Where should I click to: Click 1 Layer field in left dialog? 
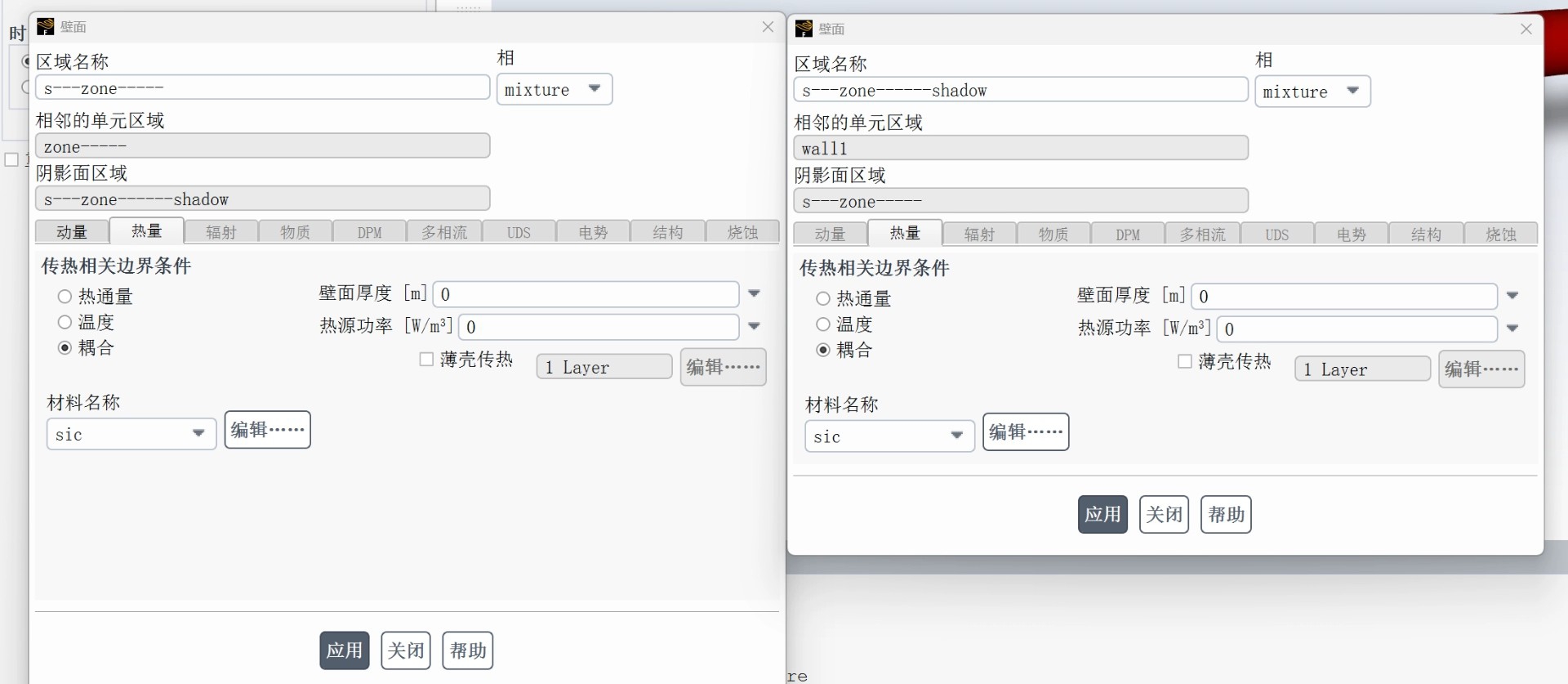pyautogui.click(x=604, y=367)
